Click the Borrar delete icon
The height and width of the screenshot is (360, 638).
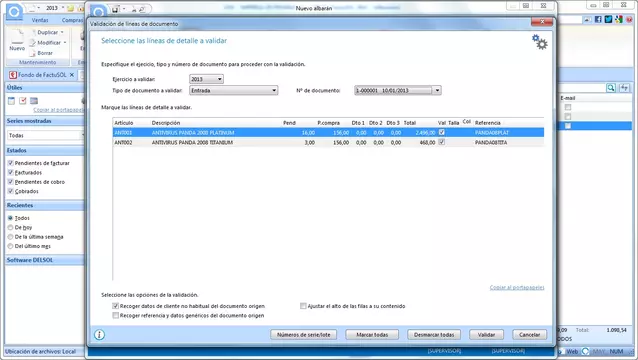[x=33, y=53]
